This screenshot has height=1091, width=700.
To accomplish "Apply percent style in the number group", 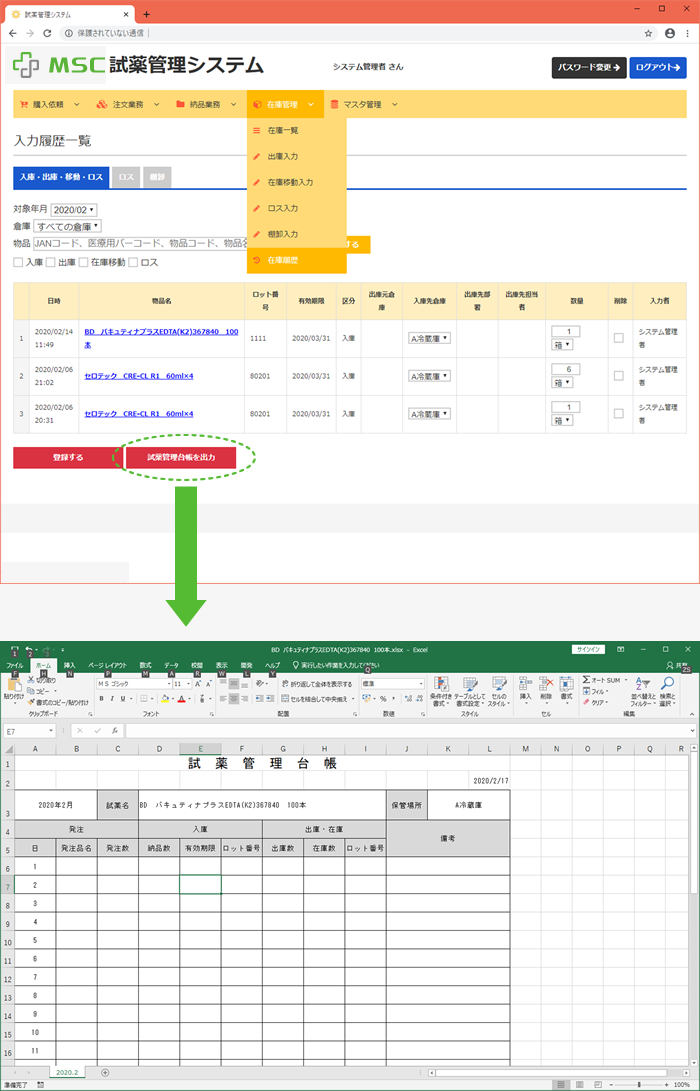I will coord(383,698).
